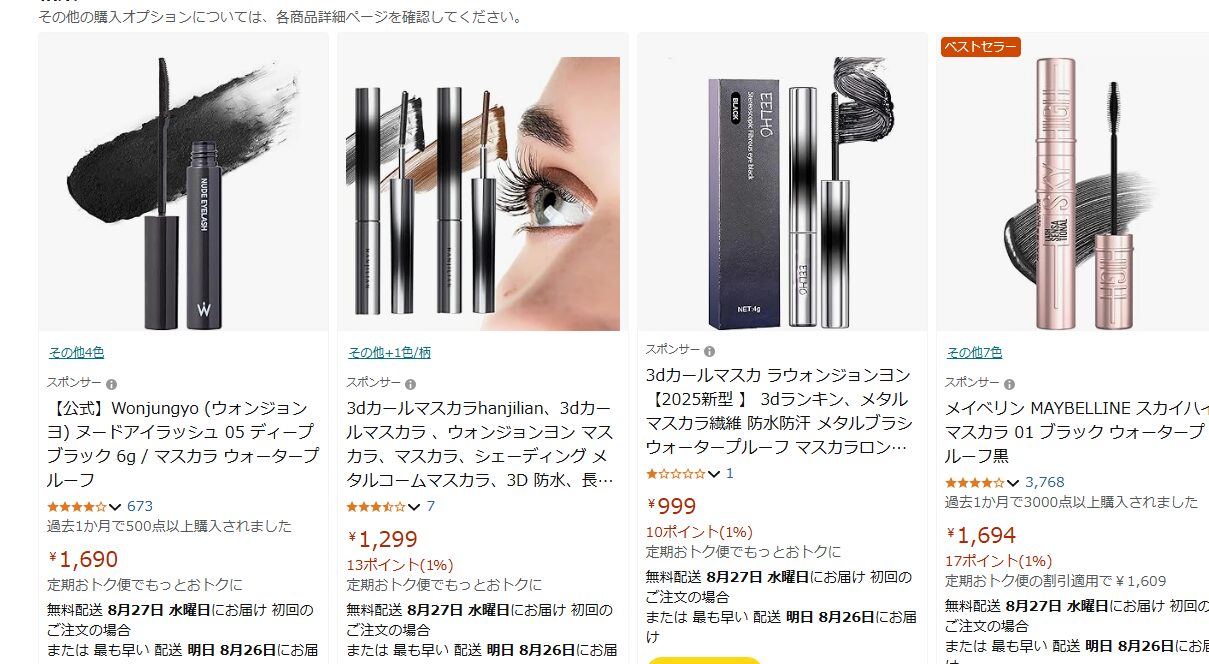Click sponsor info icon on Maybelline mascara
Viewport: 1209px width, 664px height.
click(x=1010, y=383)
